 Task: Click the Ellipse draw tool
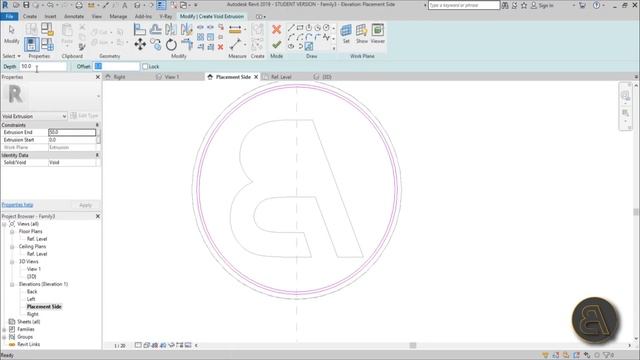coord(291,46)
